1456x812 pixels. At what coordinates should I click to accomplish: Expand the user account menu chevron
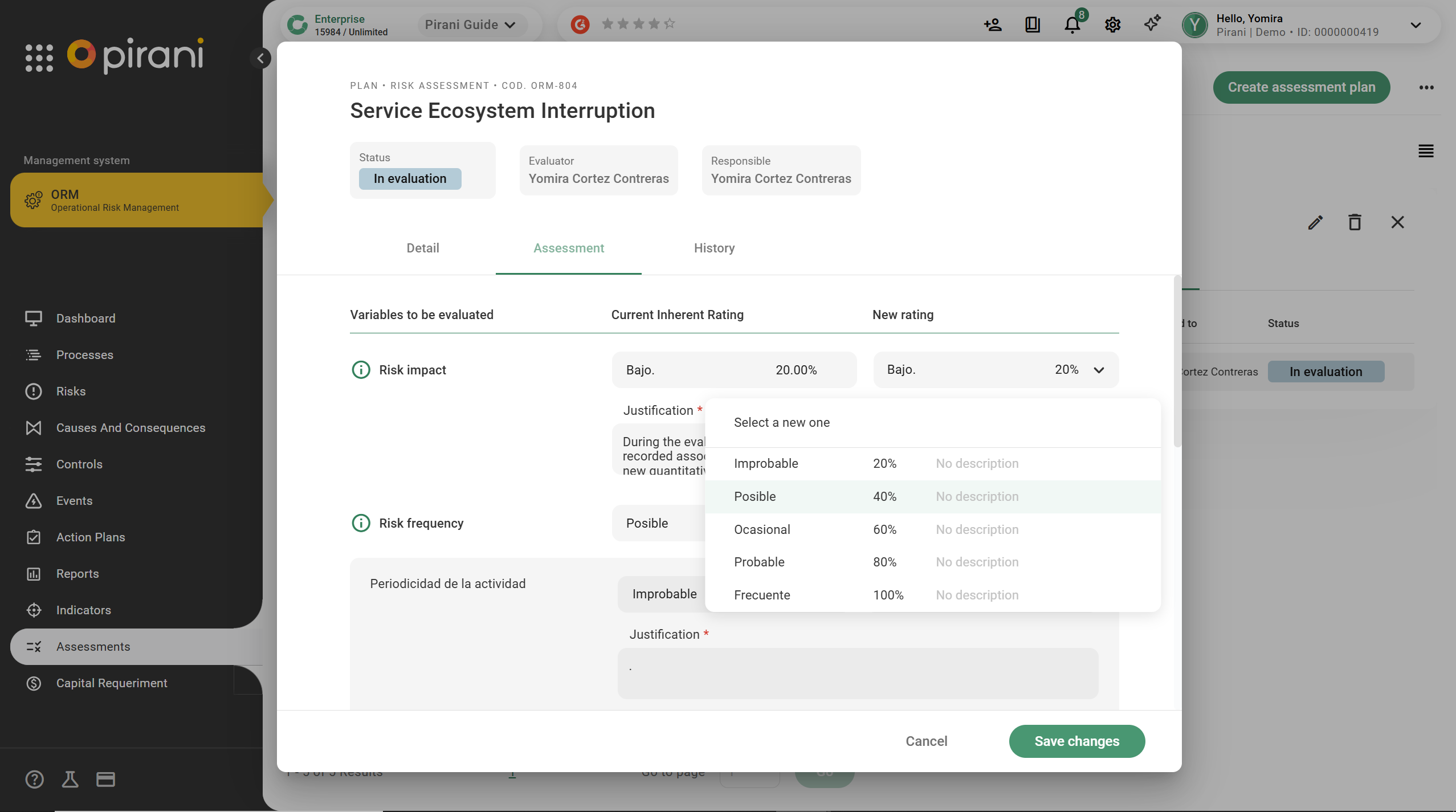click(x=1416, y=25)
